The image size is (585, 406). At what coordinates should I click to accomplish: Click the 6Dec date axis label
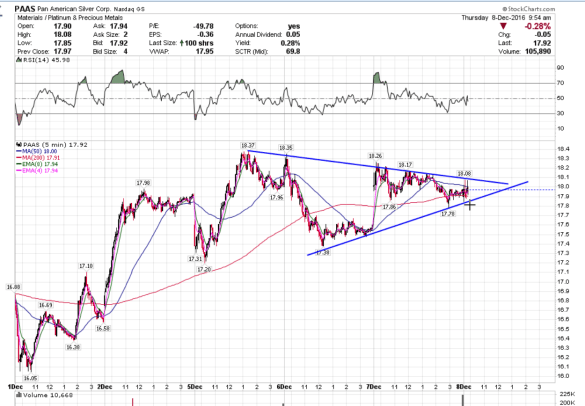pyautogui.click(x=284, y=387)
